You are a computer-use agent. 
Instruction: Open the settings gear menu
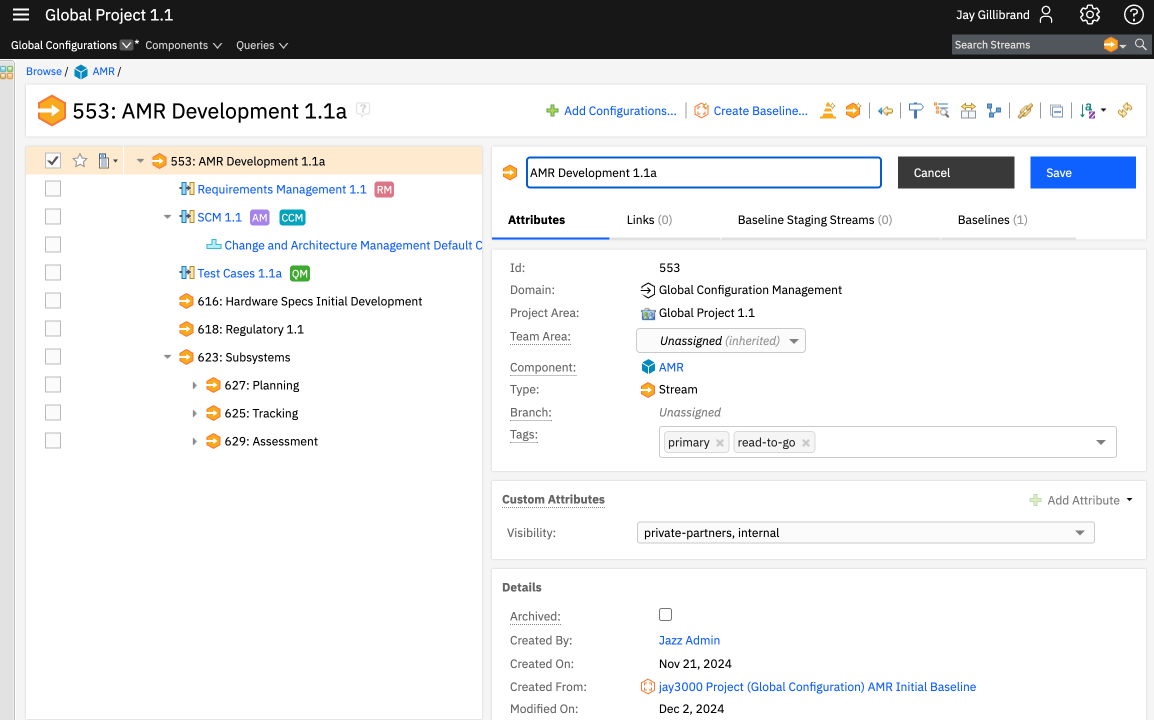tap(1089, 15)
